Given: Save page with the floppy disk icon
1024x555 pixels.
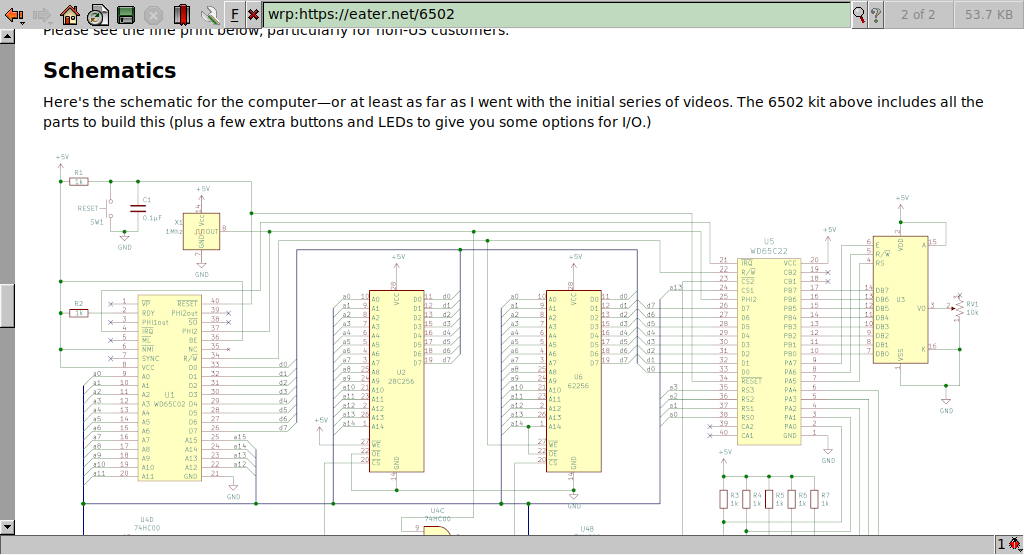Looking at the screenshot, I should 125,14.
